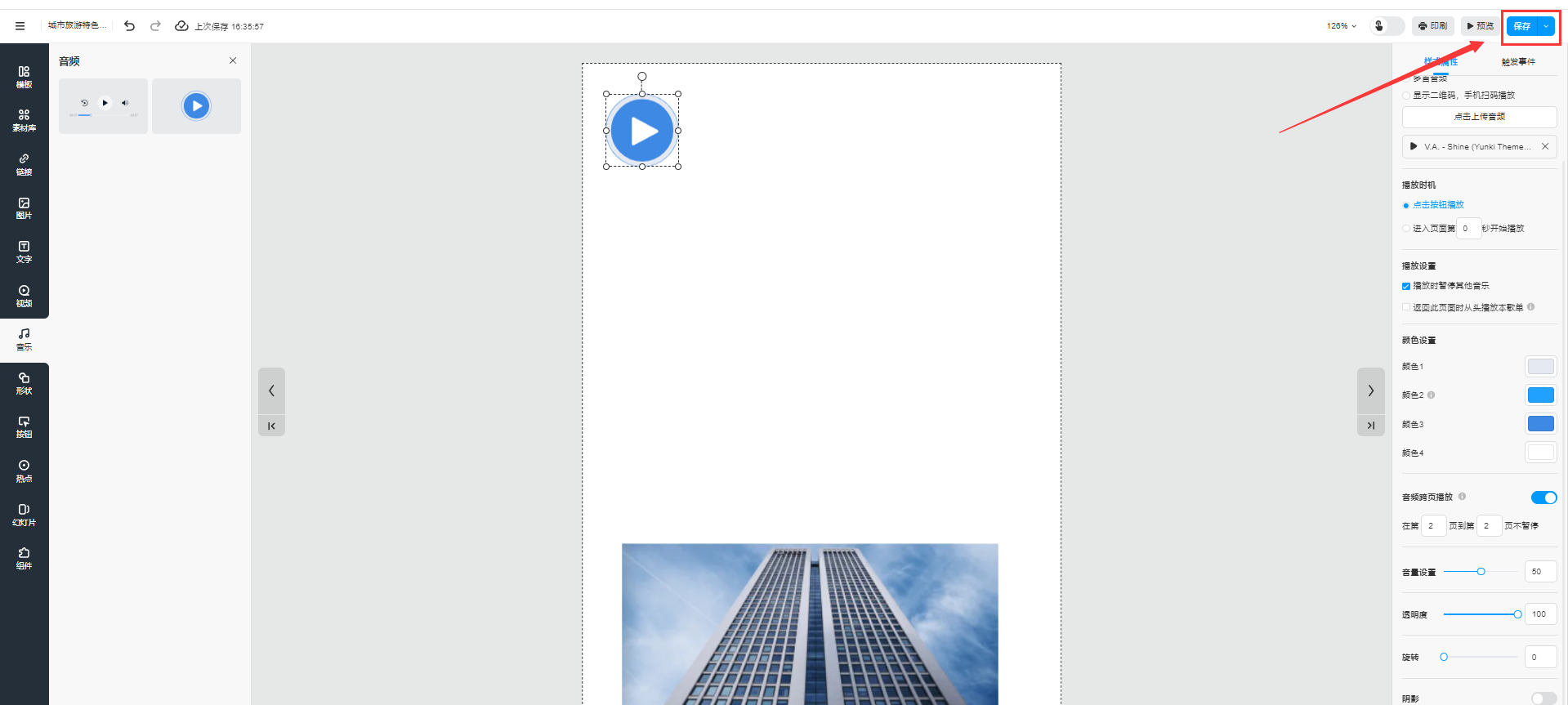Open the 126% zoom dropdown
Viewport: 1568px width, 705px height.
[x=1341, y=26]
